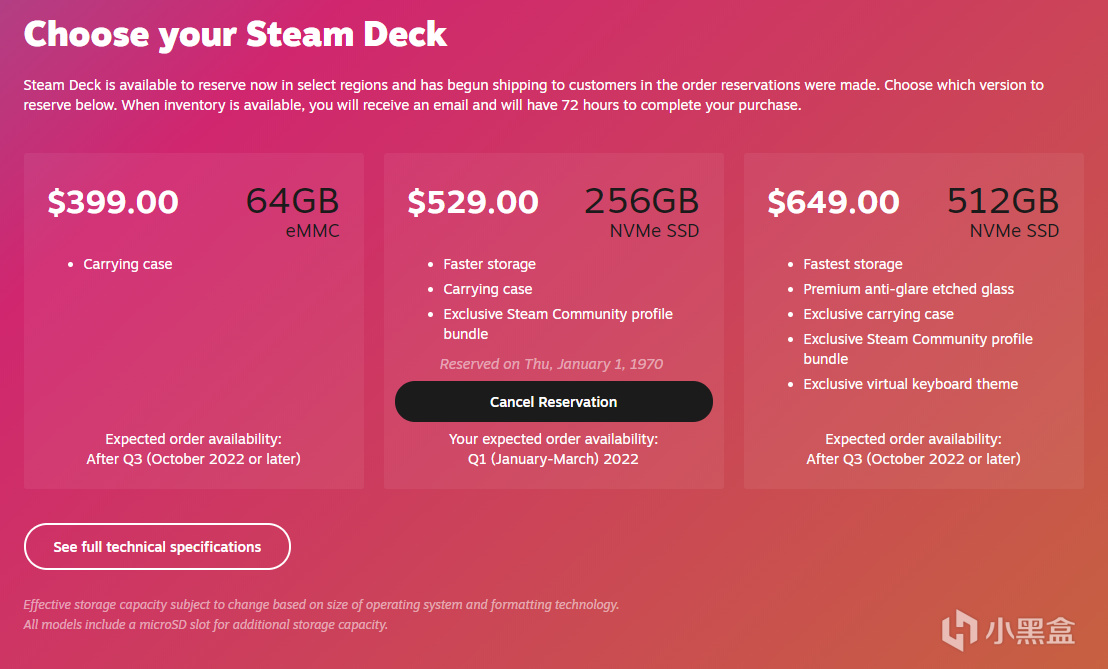Click the Cancel Reservation button
This screenshot has width=1108, height=669.
(553, 402)
